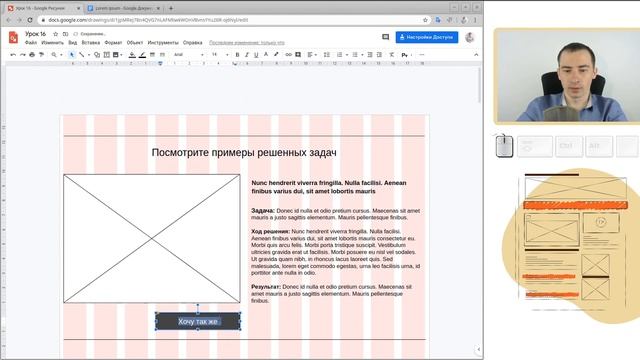Click the Insert image icon
The image size is (640, 360).
(116, 55)
